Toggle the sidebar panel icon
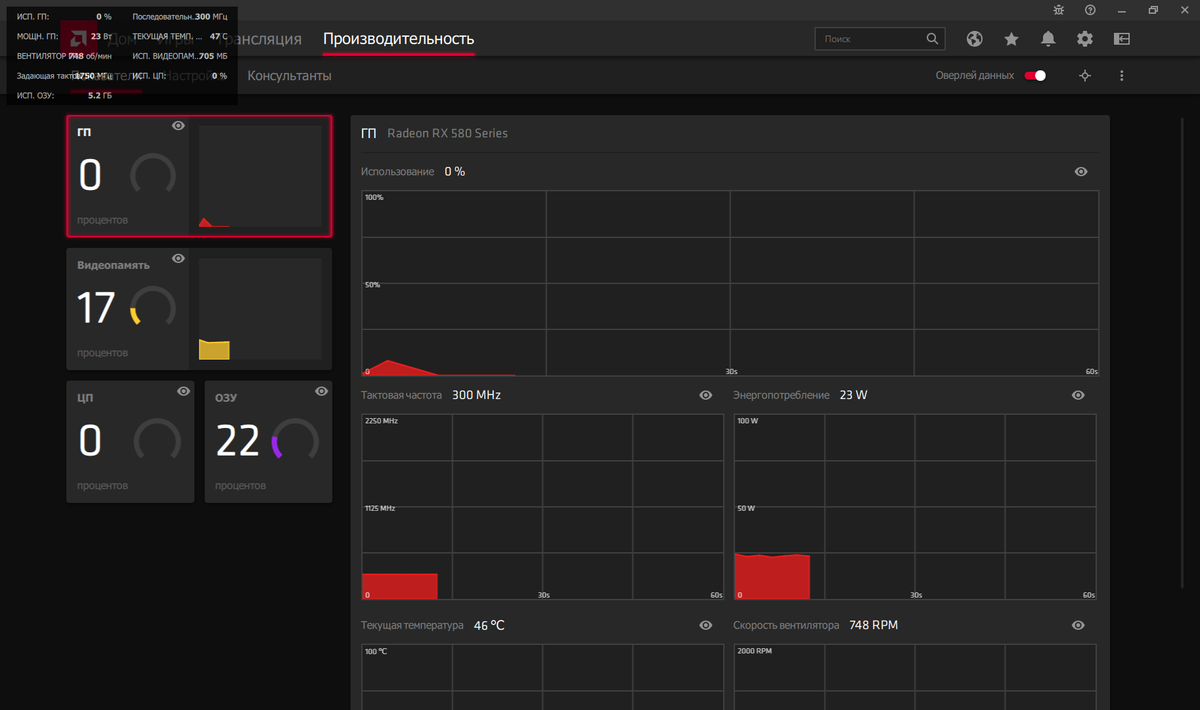The height and width of the screenshot is (710, 1200). click(1122, 39)
